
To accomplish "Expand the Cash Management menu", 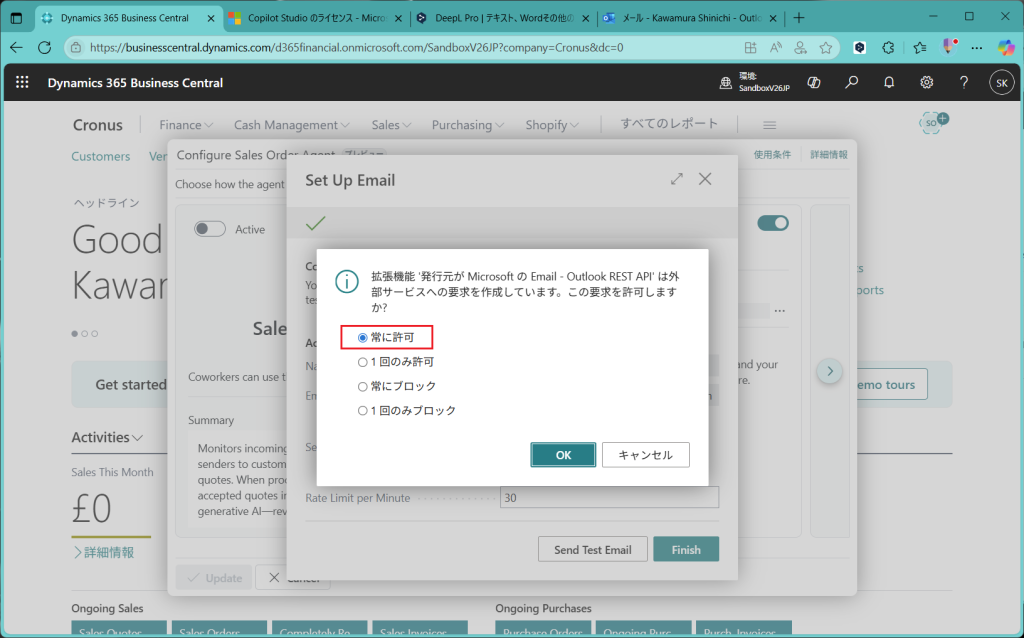I will tap(291, 125).
